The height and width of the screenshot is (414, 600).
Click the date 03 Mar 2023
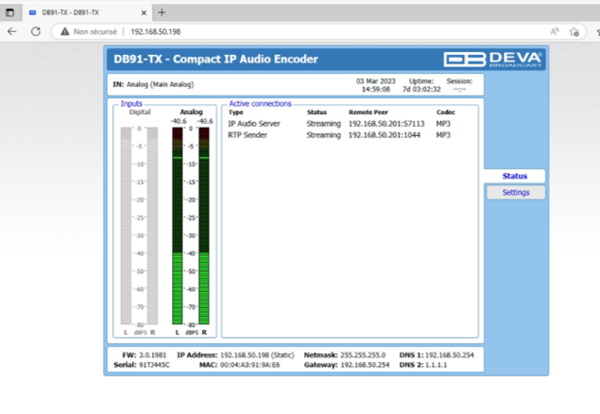click(375, 81)
